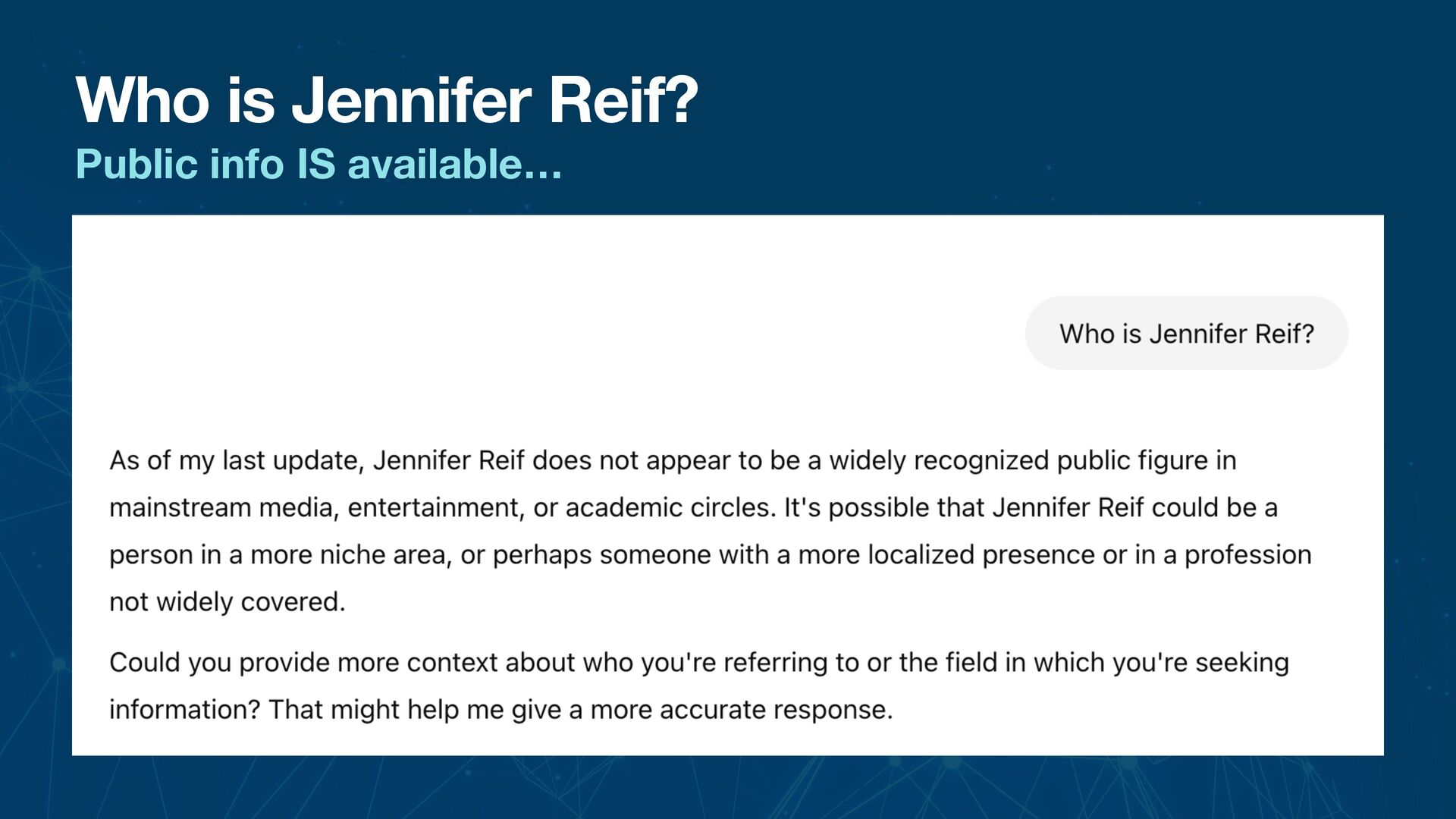Viewport: 1456px width, 819px height.
Task: Click the text 'not widely covered.'
Action: 227,601
